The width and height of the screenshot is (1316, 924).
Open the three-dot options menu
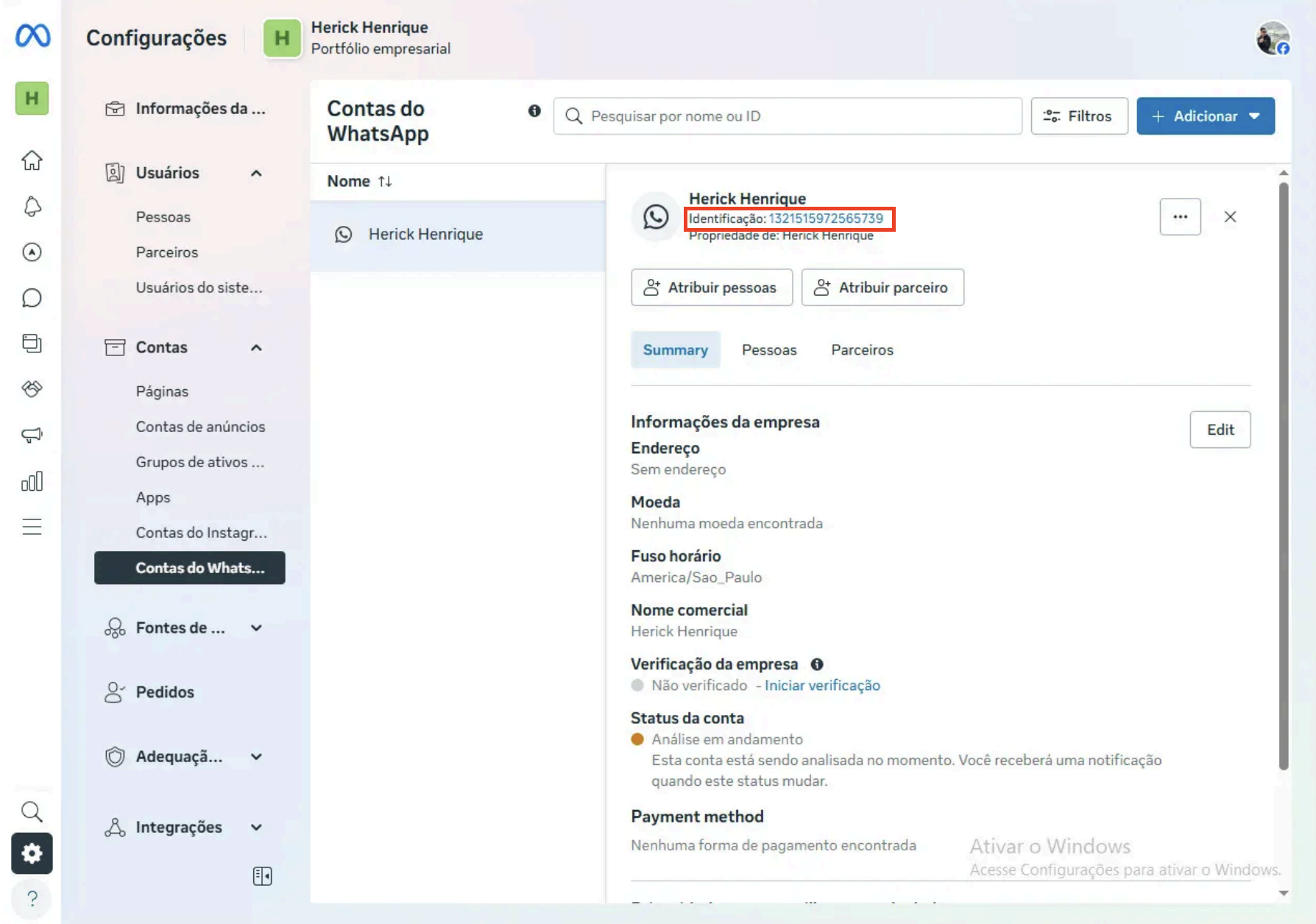1181,216
